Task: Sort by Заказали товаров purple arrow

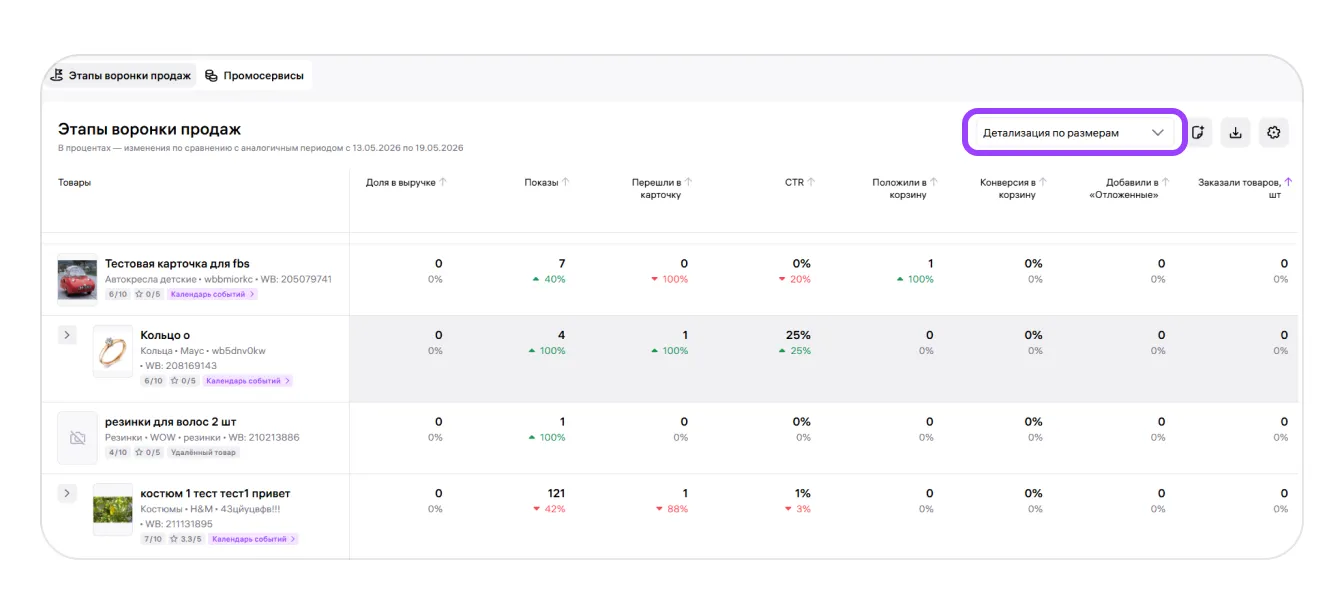Action: (1288, 182)
